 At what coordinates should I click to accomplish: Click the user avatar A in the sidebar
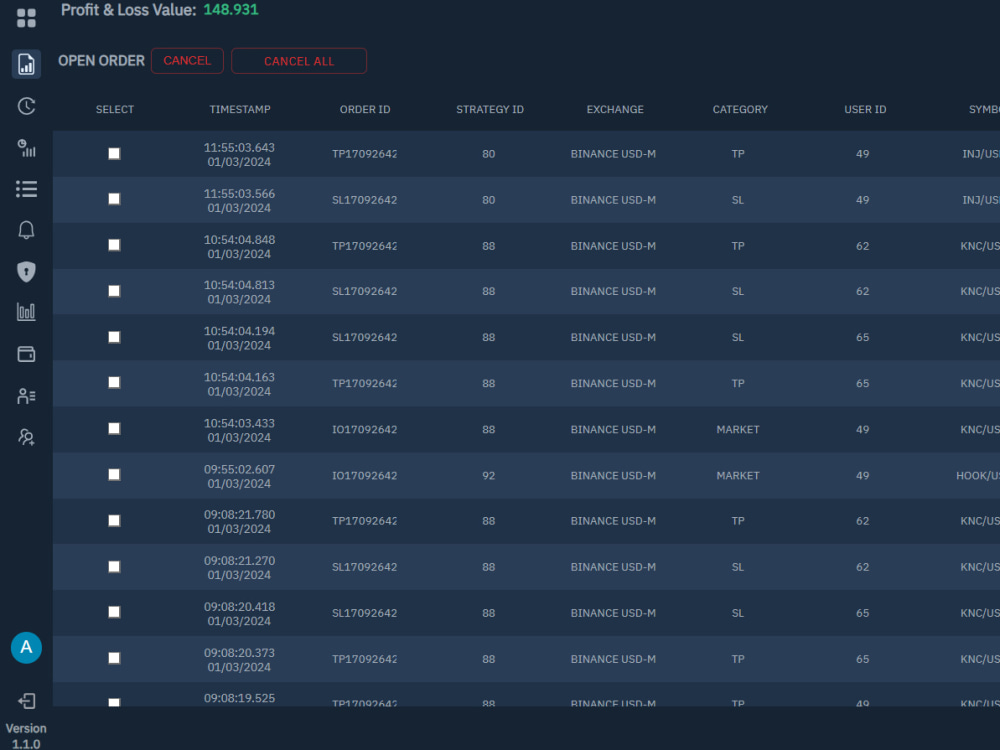point(26,648)
